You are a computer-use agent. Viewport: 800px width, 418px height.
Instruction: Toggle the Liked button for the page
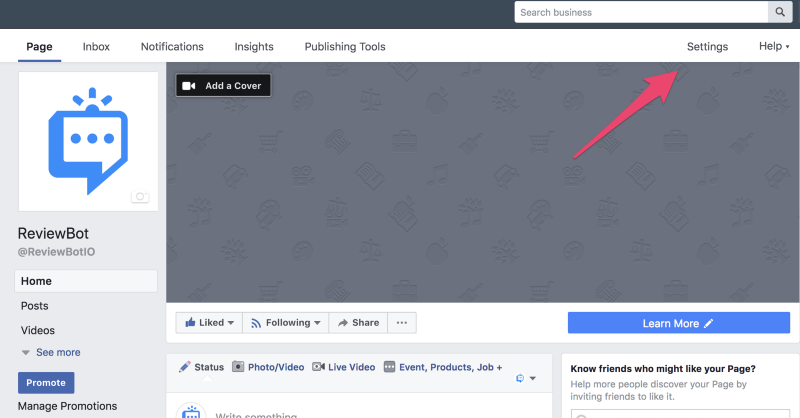209,323
